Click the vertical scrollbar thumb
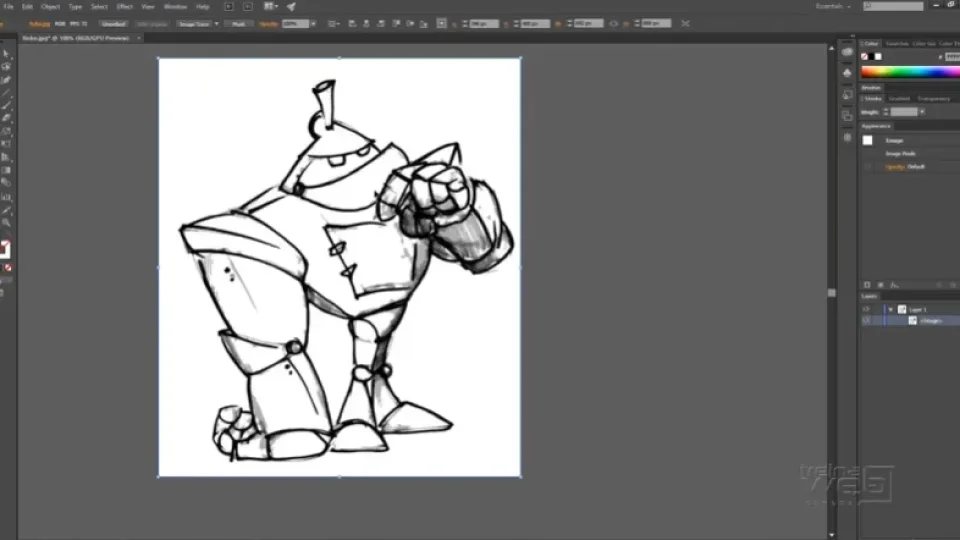The width and height of the screenshot is (960, 540). [831, 293]
